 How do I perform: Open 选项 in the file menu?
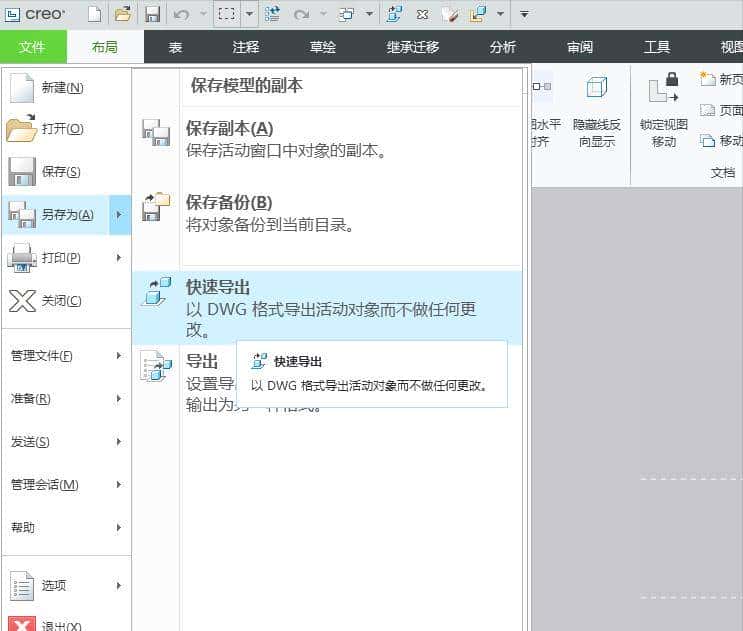(x=66, y=586)
